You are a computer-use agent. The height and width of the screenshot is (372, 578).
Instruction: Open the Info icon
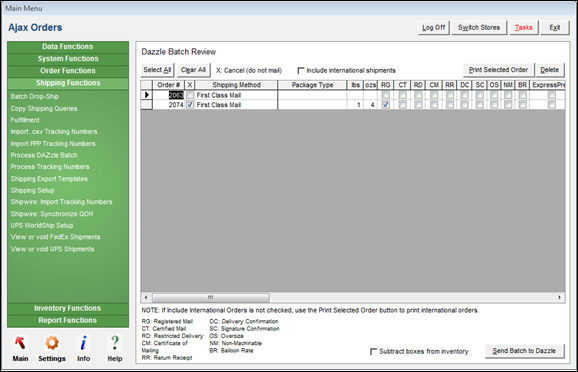[x=83, y=343]
